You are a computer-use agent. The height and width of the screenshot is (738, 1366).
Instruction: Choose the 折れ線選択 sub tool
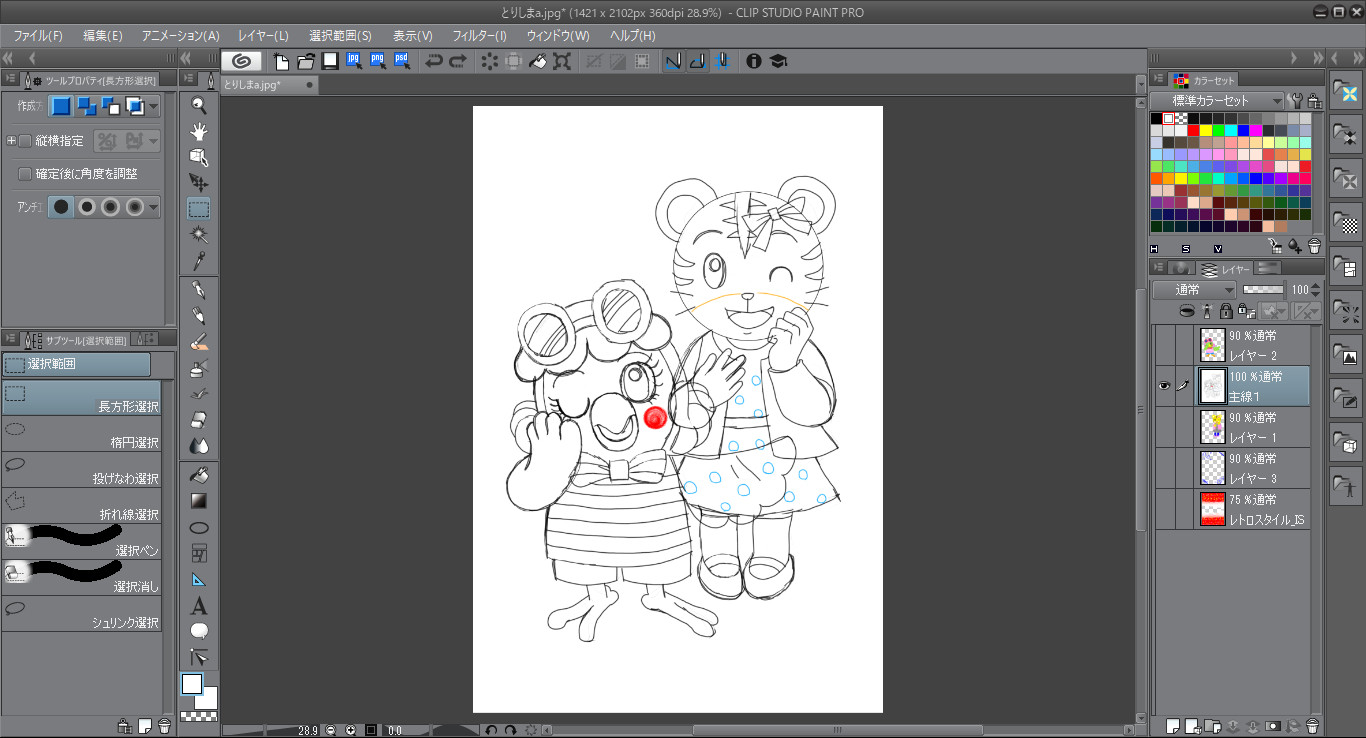81,507
